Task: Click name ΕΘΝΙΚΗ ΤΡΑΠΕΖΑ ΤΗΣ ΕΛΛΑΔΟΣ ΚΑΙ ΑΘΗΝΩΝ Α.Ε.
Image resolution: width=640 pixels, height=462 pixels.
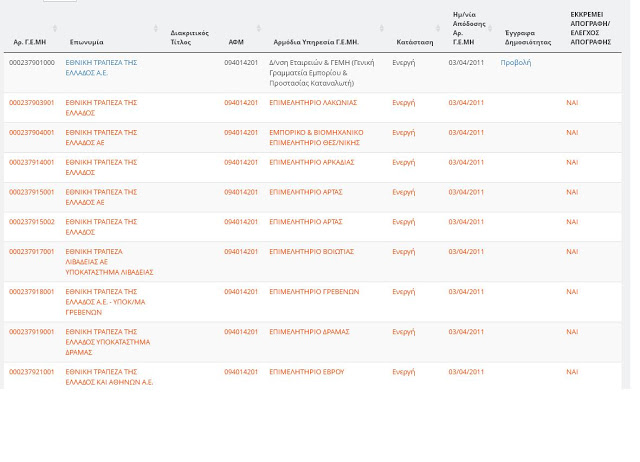Action: 109,377
